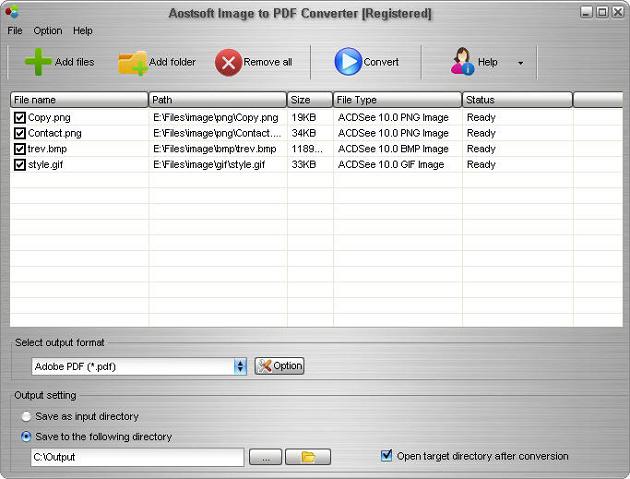Screen dimensions: 630x479
Task: Select the Contact.png file name
Action: 55,133
